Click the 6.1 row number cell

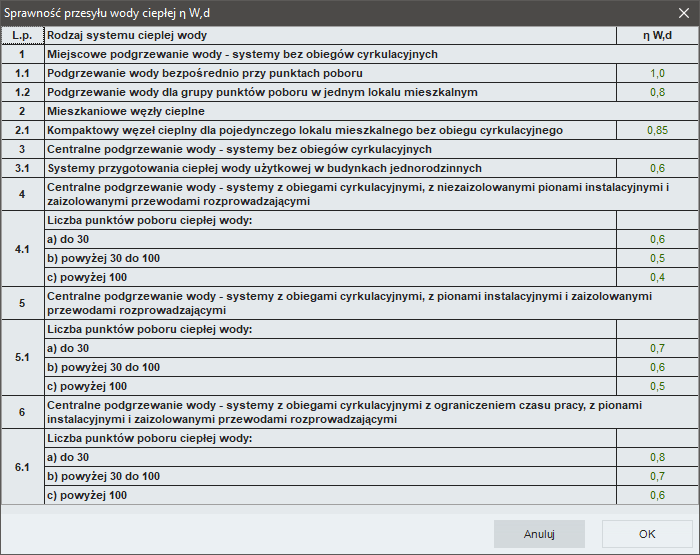click(x=22, y=467)
